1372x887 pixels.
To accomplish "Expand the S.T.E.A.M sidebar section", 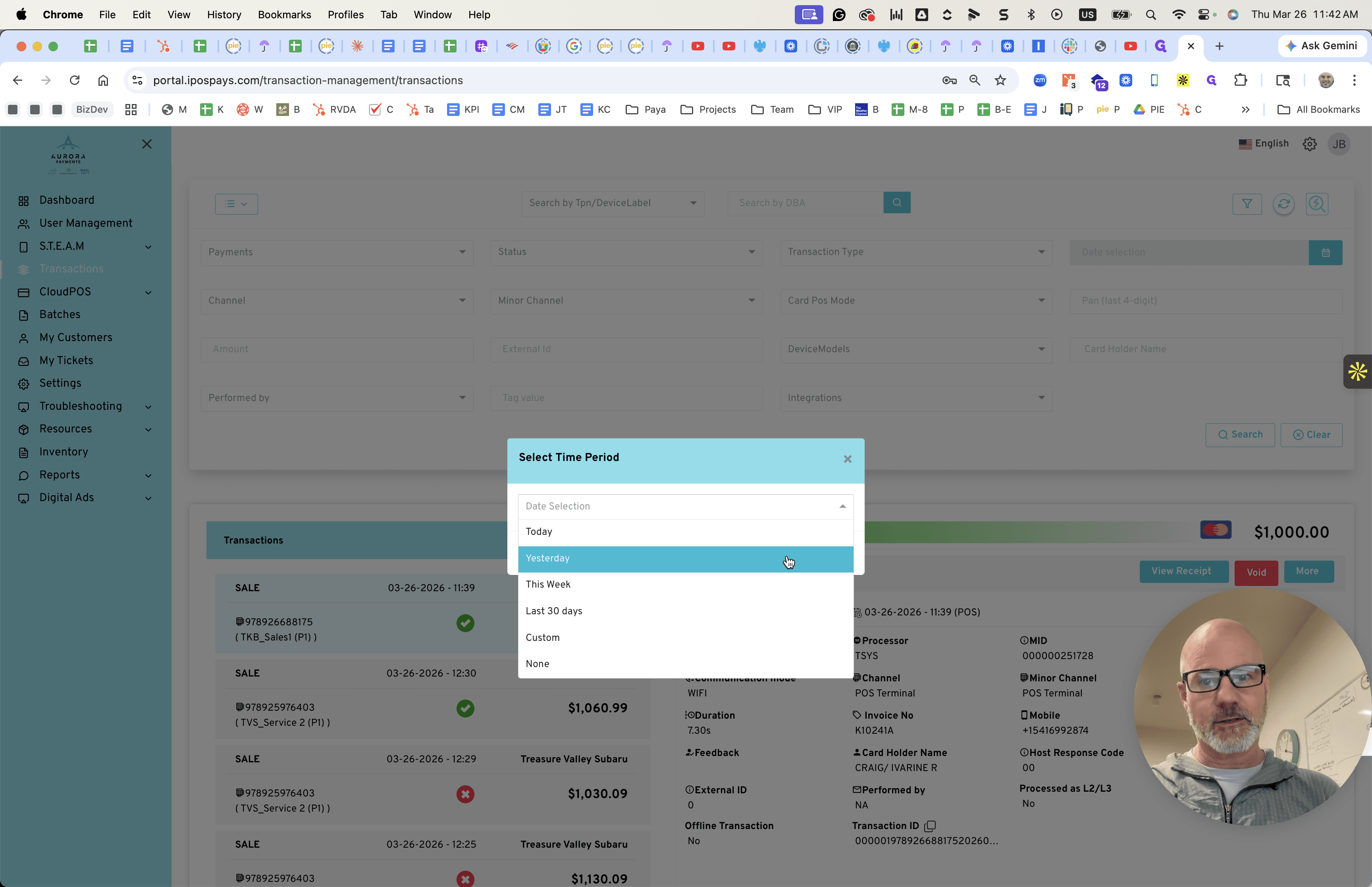I will click(x=85, y=246).
